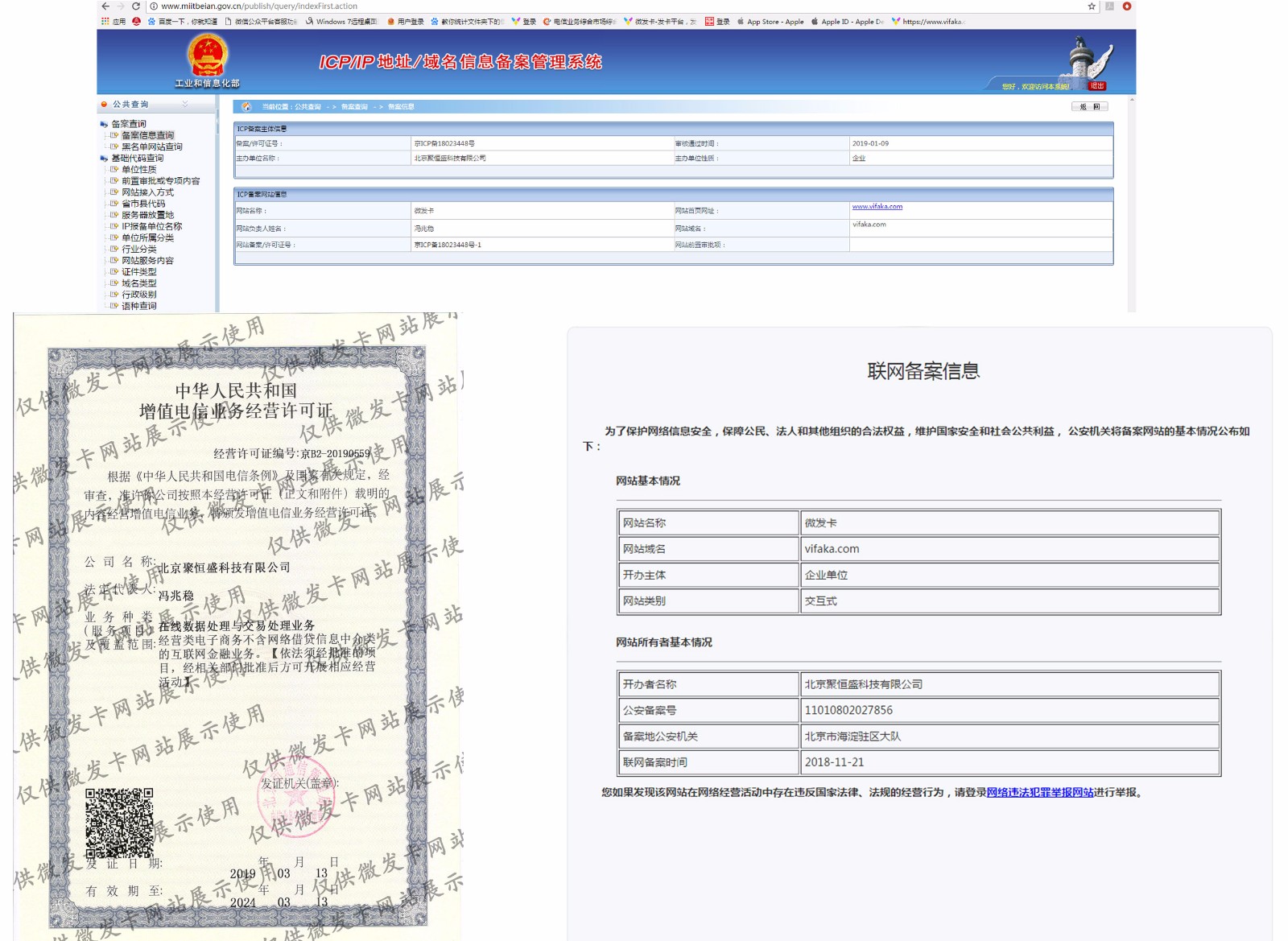Click the browser reload icon
This screenshot has height=941, width=1288.
(x=136, y=6)
